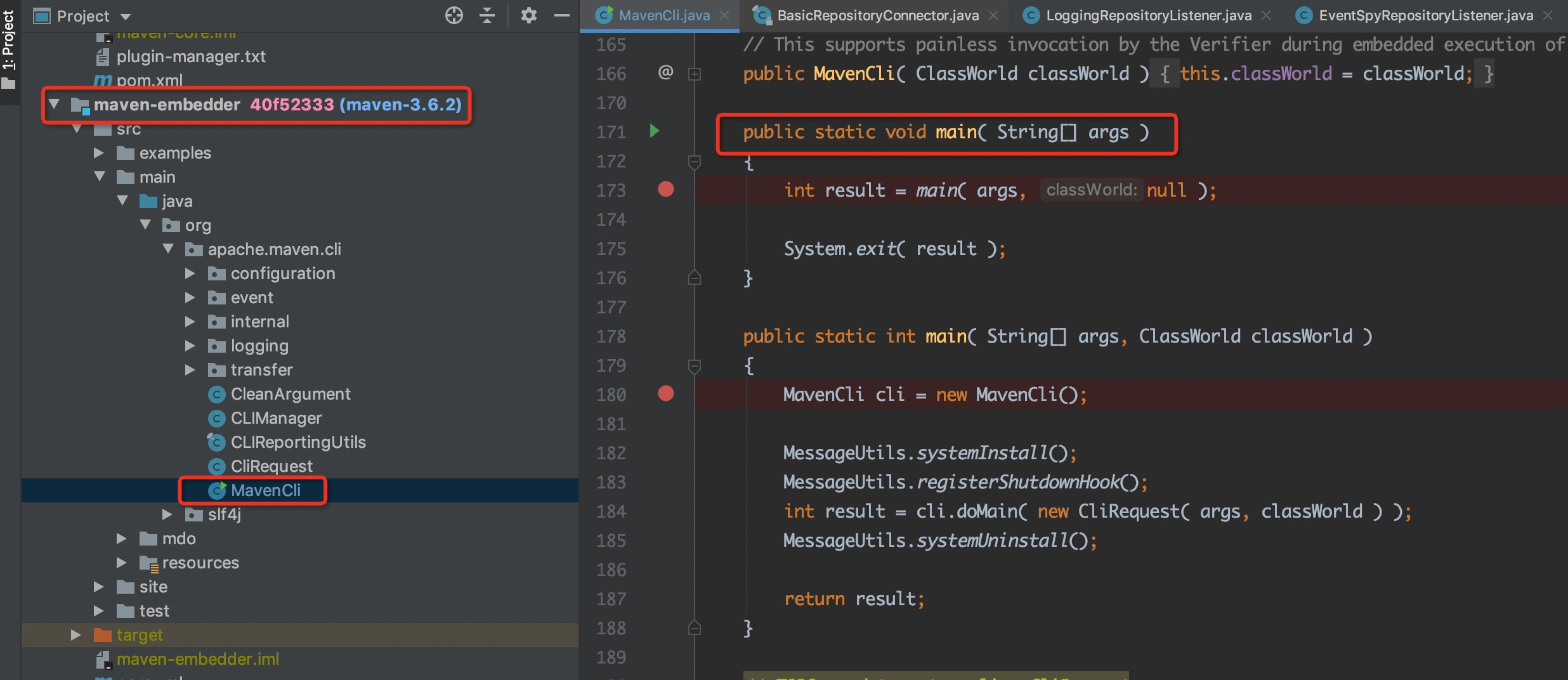Image resolution: width=1568 pixels, height=680 pixels.
Task: Collapse the apache.maven.cli package
Action: (x=168, y=249)
